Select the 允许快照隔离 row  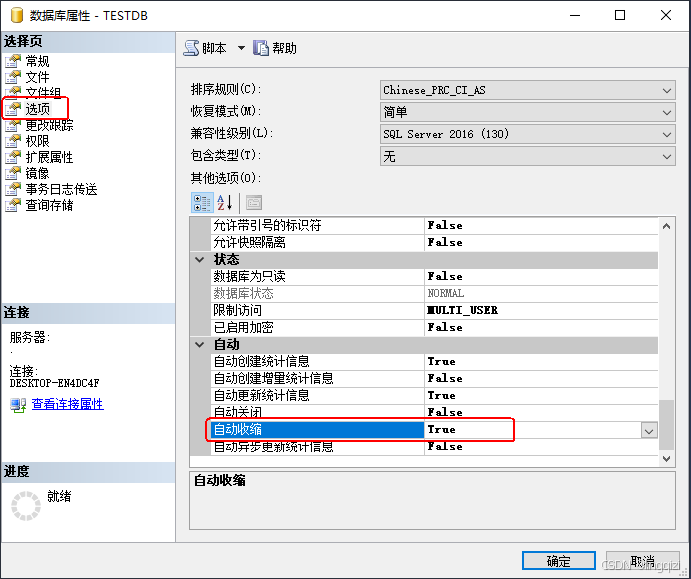435,242
